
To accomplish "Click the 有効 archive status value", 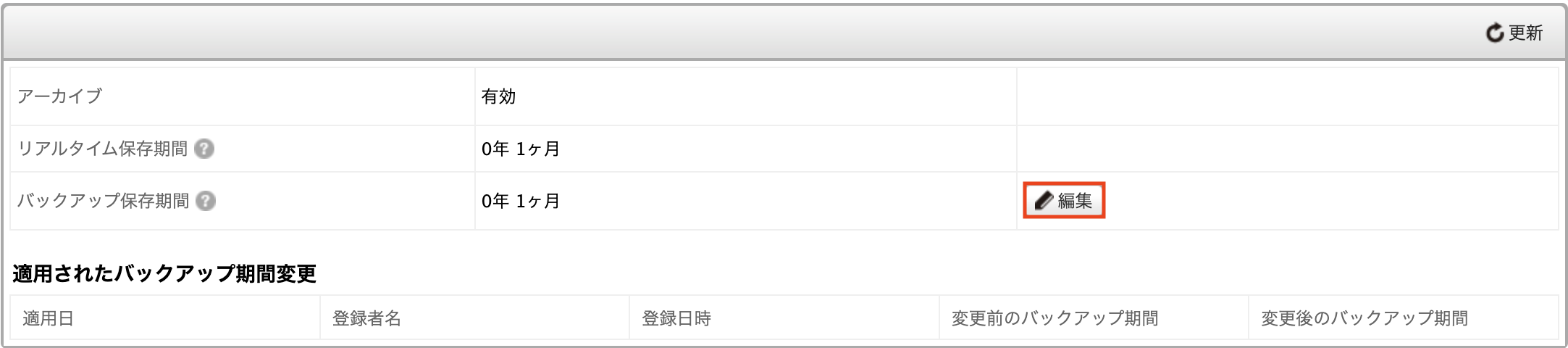I will tap(498, 96).
